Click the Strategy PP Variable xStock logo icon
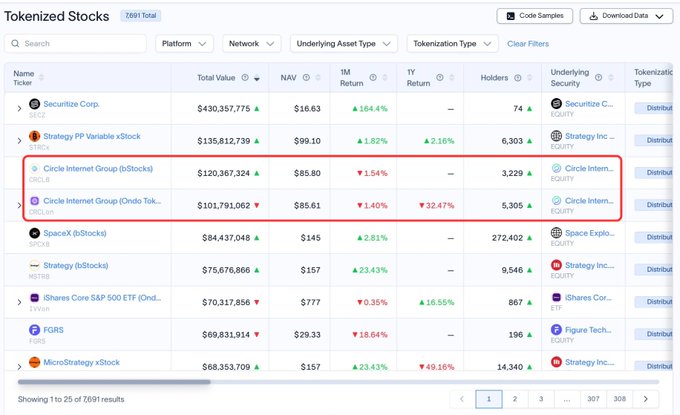680x415 pixels. (34, 136)
